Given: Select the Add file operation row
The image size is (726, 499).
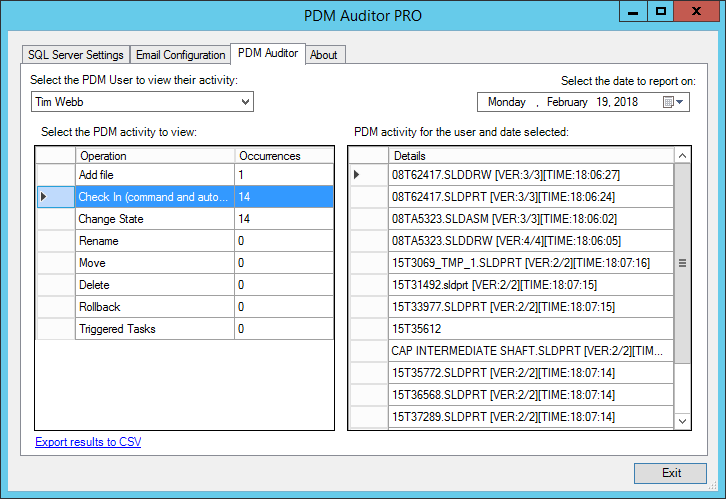Looking at the screenshot, I should [x=185, y=175].
